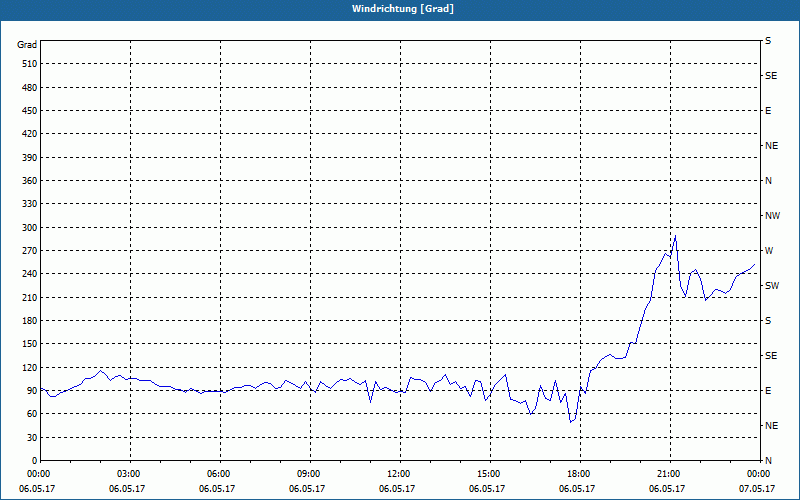Click the 210 value on left axis
This screenshot has width=800, height=500.
tap(30, 297)
